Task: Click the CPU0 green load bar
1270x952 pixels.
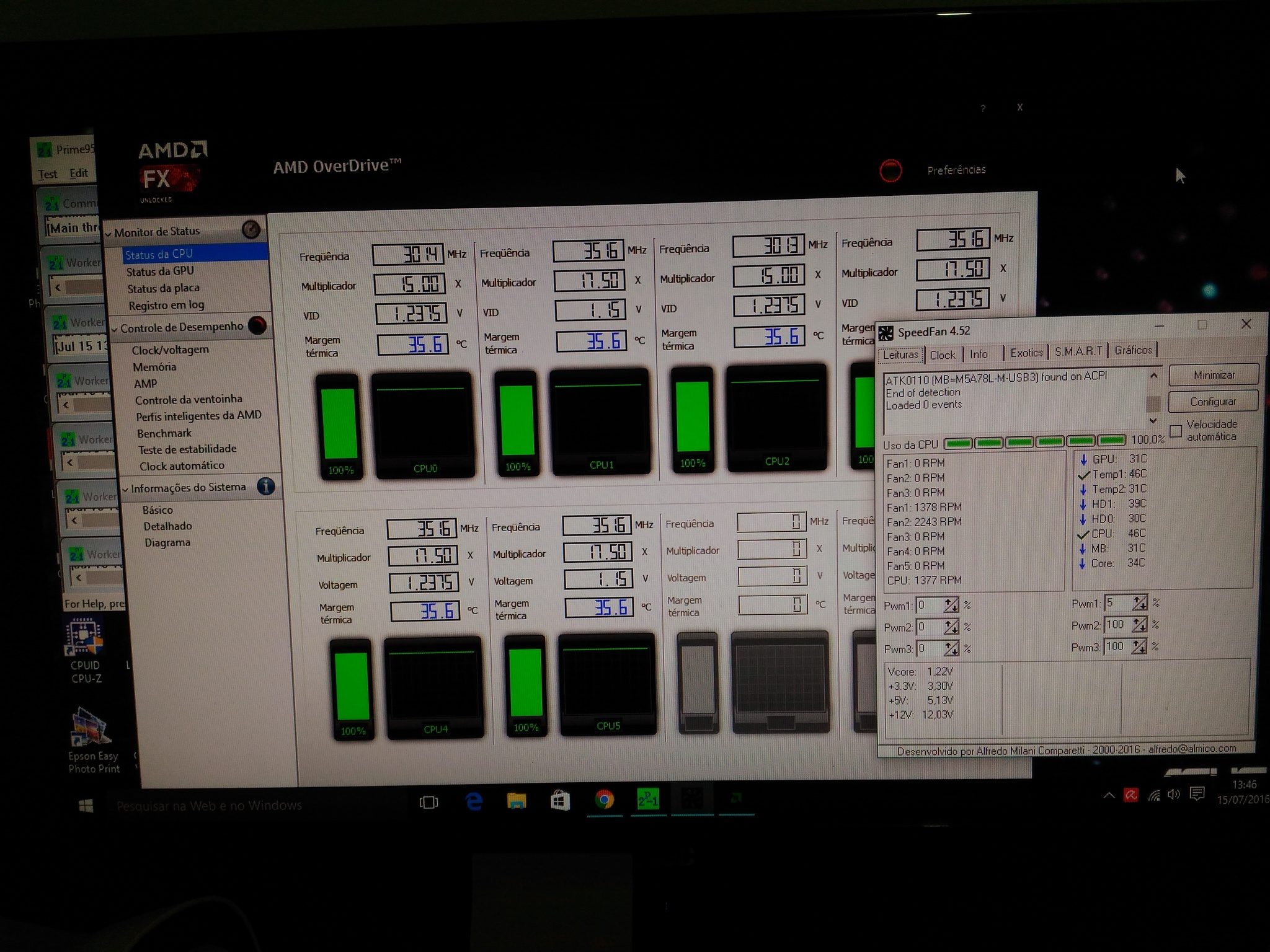Action: tap(339, 423)
